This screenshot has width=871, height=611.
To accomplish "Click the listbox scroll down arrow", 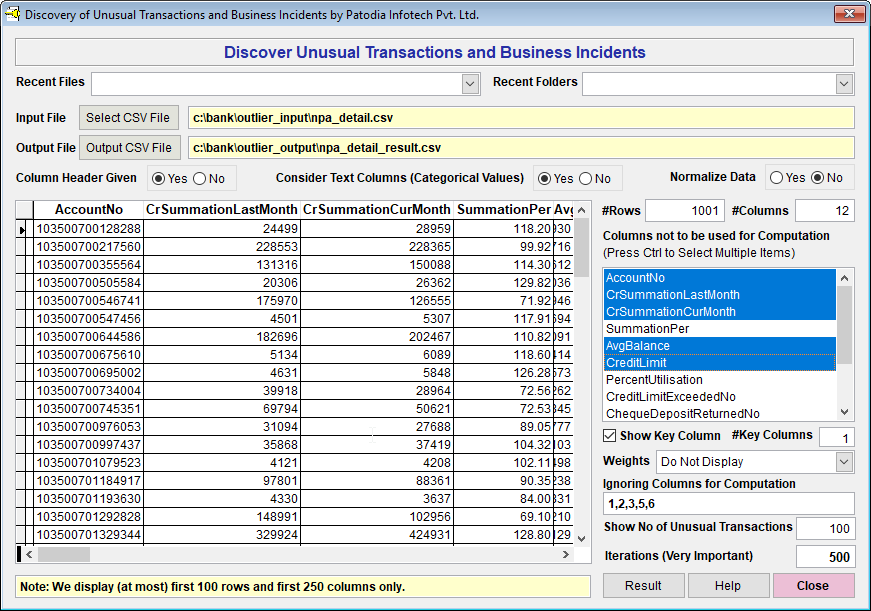I will point(846,412).
